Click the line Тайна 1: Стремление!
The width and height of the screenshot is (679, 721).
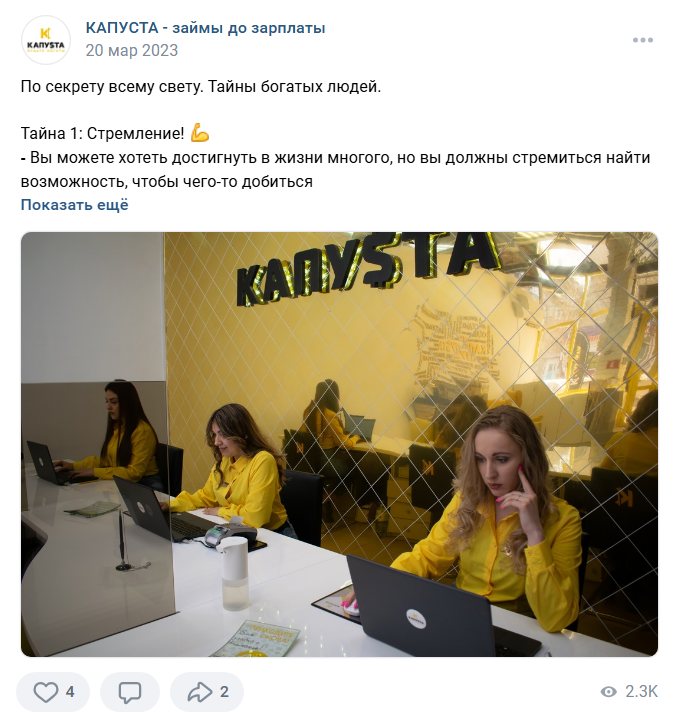click(102, 133)
